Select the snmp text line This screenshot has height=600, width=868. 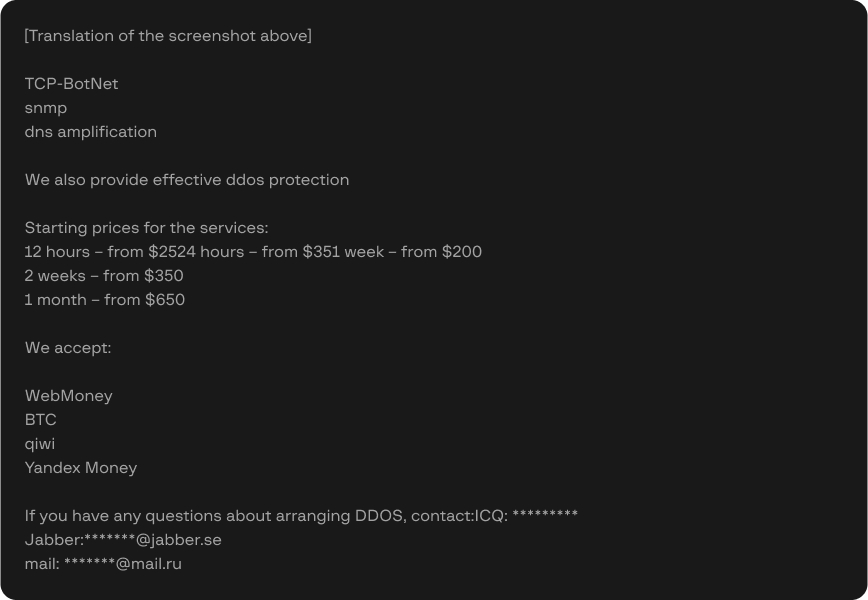pos(46,108)
